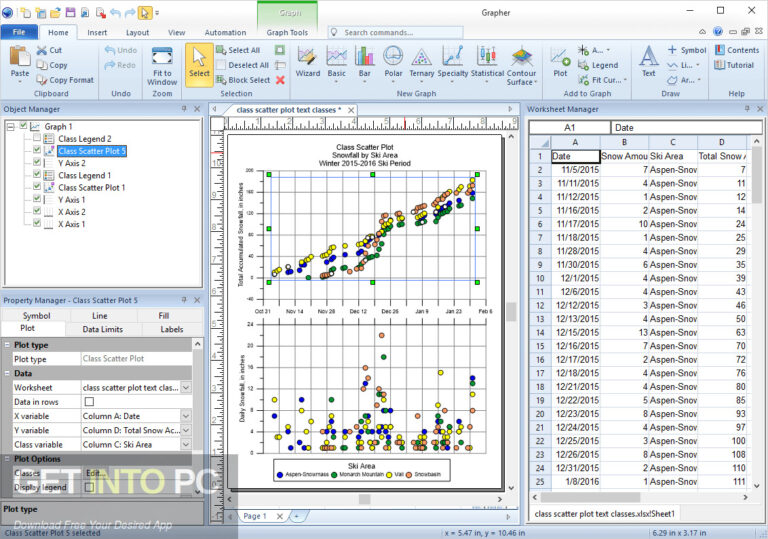Toggle visibility of Class Scatter Plot 5
Screen dimensions: 768x539
[x=37, y=149]
